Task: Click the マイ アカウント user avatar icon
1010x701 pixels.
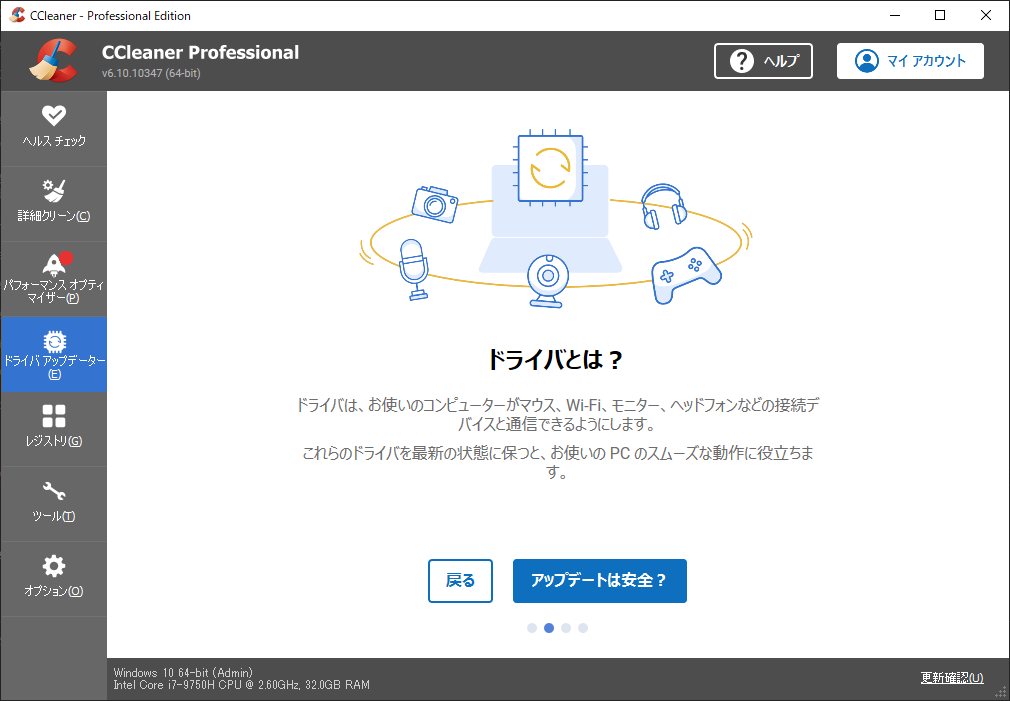Action: [x=867, y=61]
